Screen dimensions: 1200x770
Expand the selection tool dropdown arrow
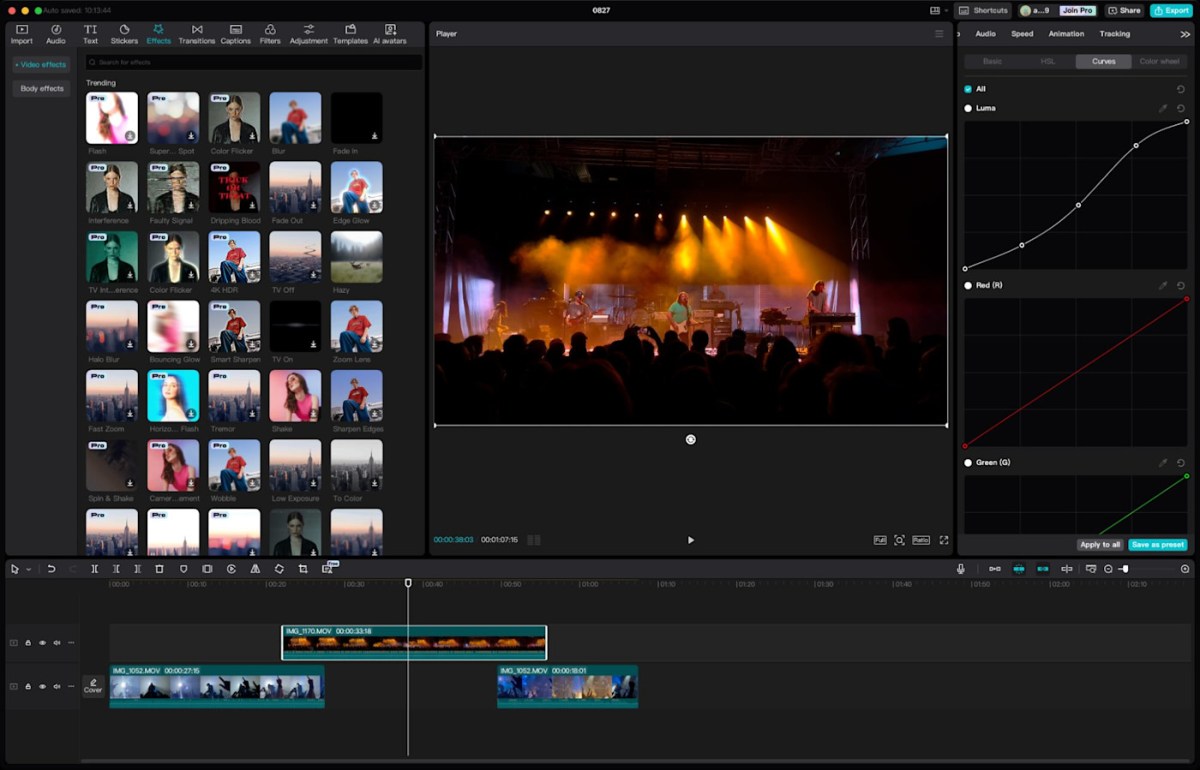pyautogui.click(x=28, y=569)
